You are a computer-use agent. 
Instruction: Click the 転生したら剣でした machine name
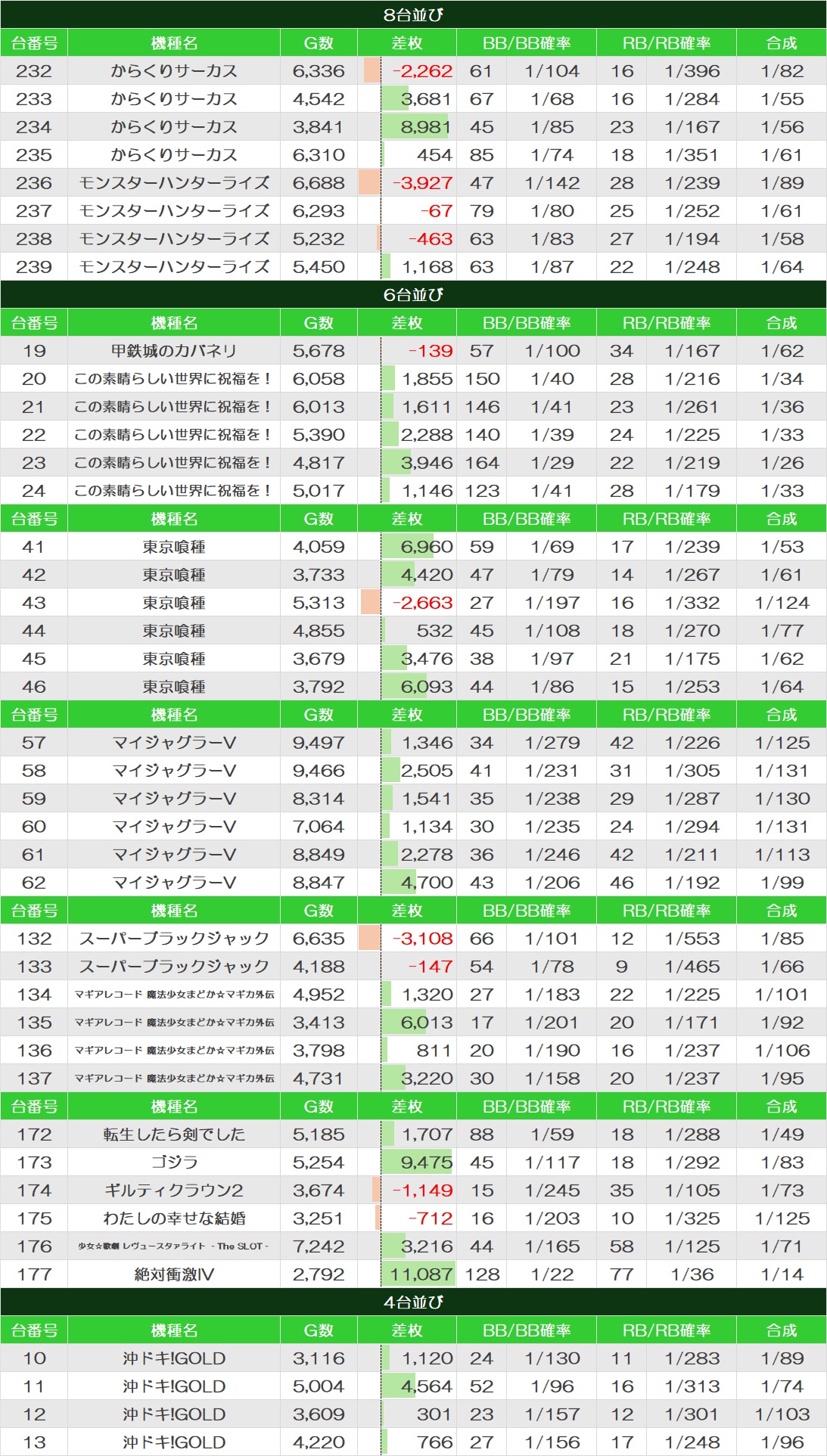174,1135
